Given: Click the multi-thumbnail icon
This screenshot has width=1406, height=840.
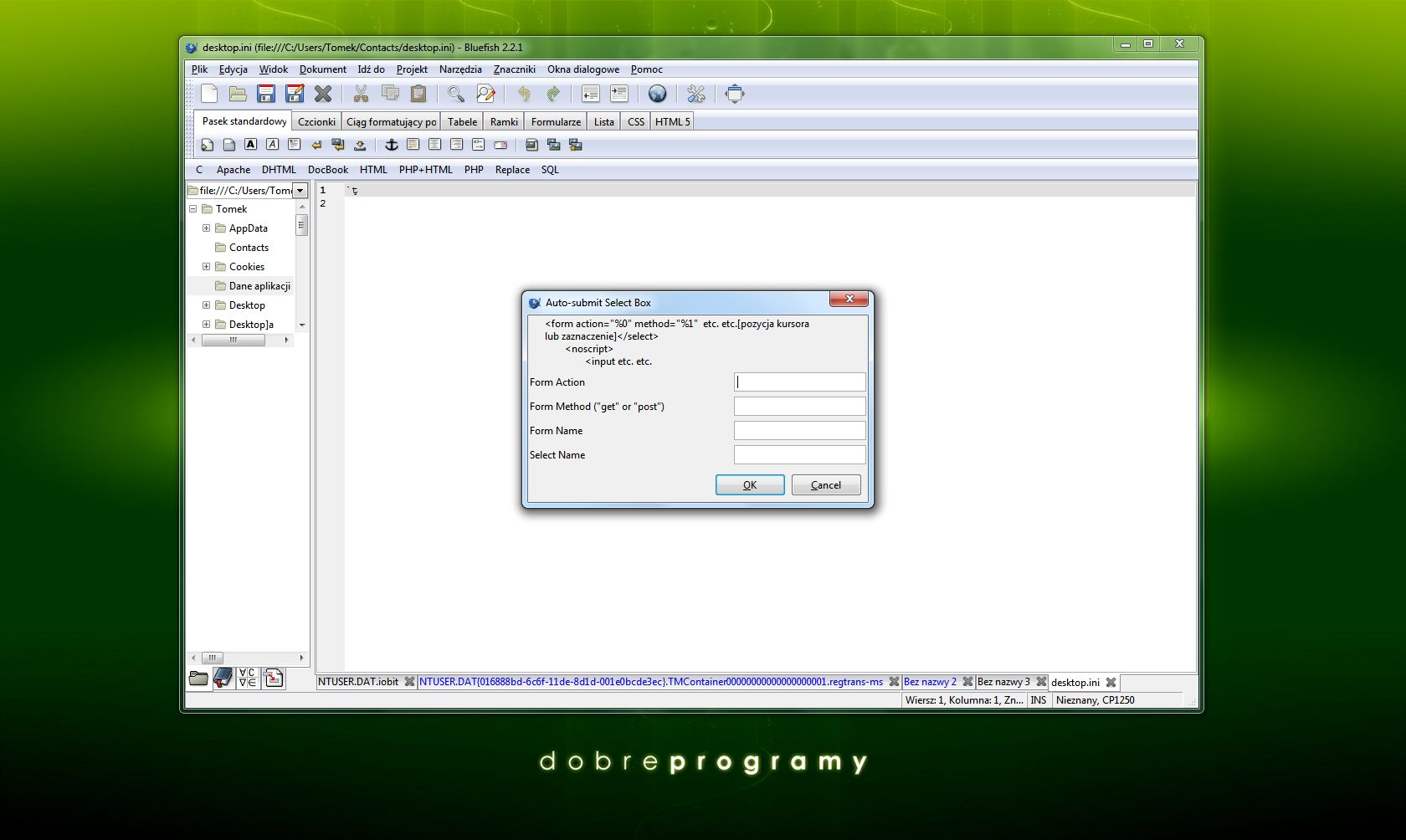Looking at the screenshot, I should [575, 145].
